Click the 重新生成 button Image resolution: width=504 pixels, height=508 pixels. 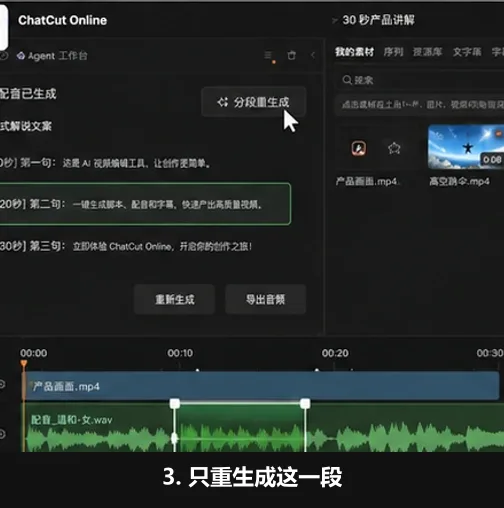click(174, 299)
